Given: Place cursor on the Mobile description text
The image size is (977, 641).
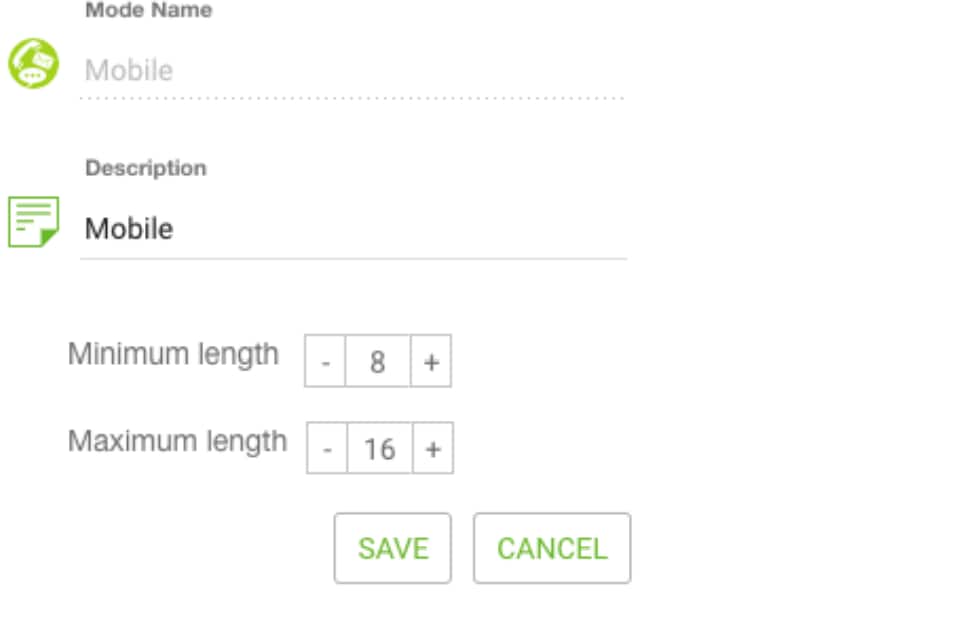Looking at the screenshot, I should [x=129, y=229].
